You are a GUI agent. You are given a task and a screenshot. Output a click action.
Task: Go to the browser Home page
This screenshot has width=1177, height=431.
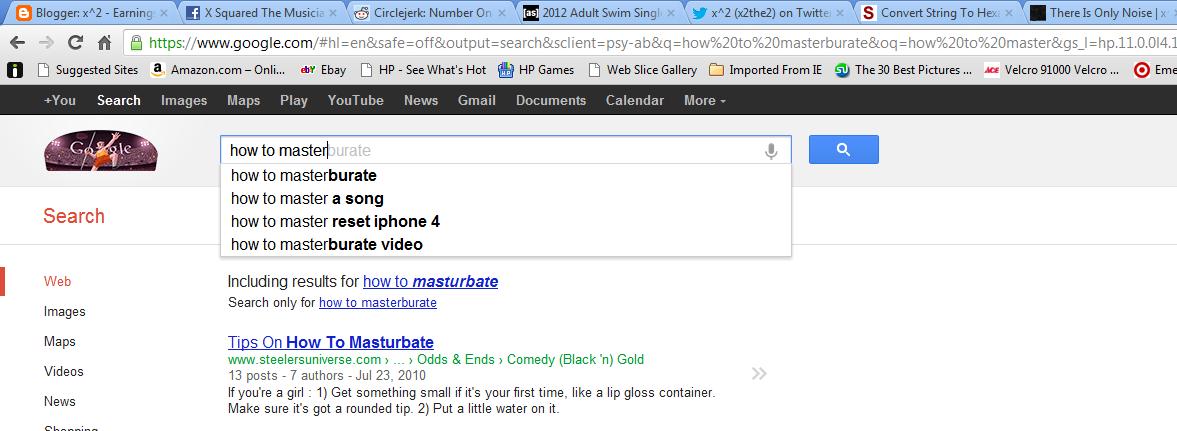click(x=104, y=43)
